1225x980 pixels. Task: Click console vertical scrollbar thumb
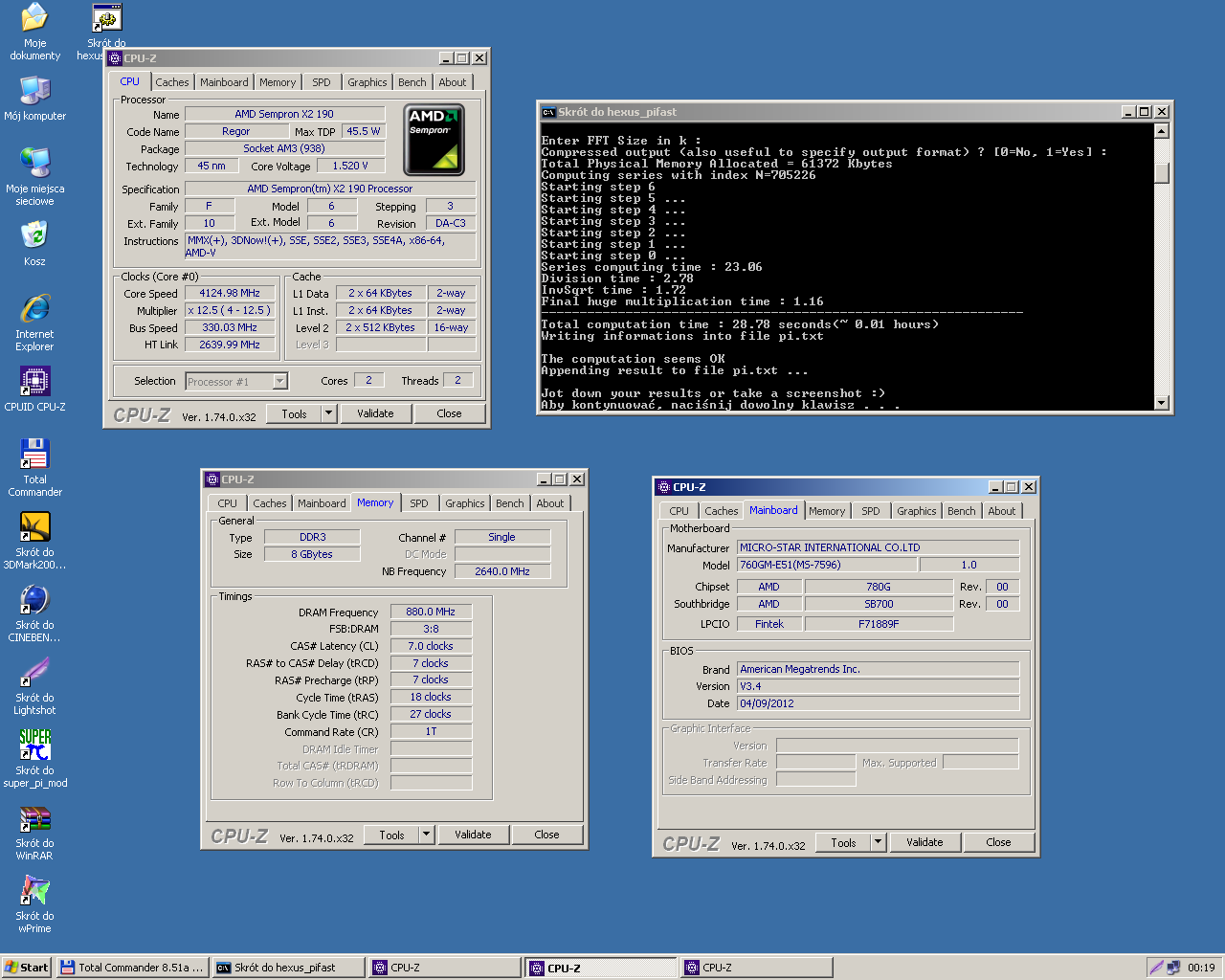point(1162,172)
